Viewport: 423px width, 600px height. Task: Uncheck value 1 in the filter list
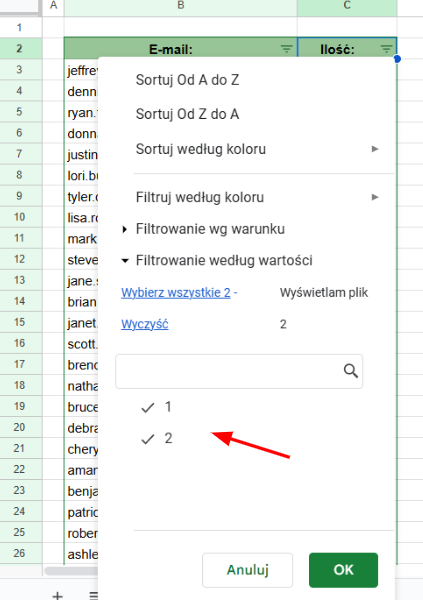tap(147, 408)
